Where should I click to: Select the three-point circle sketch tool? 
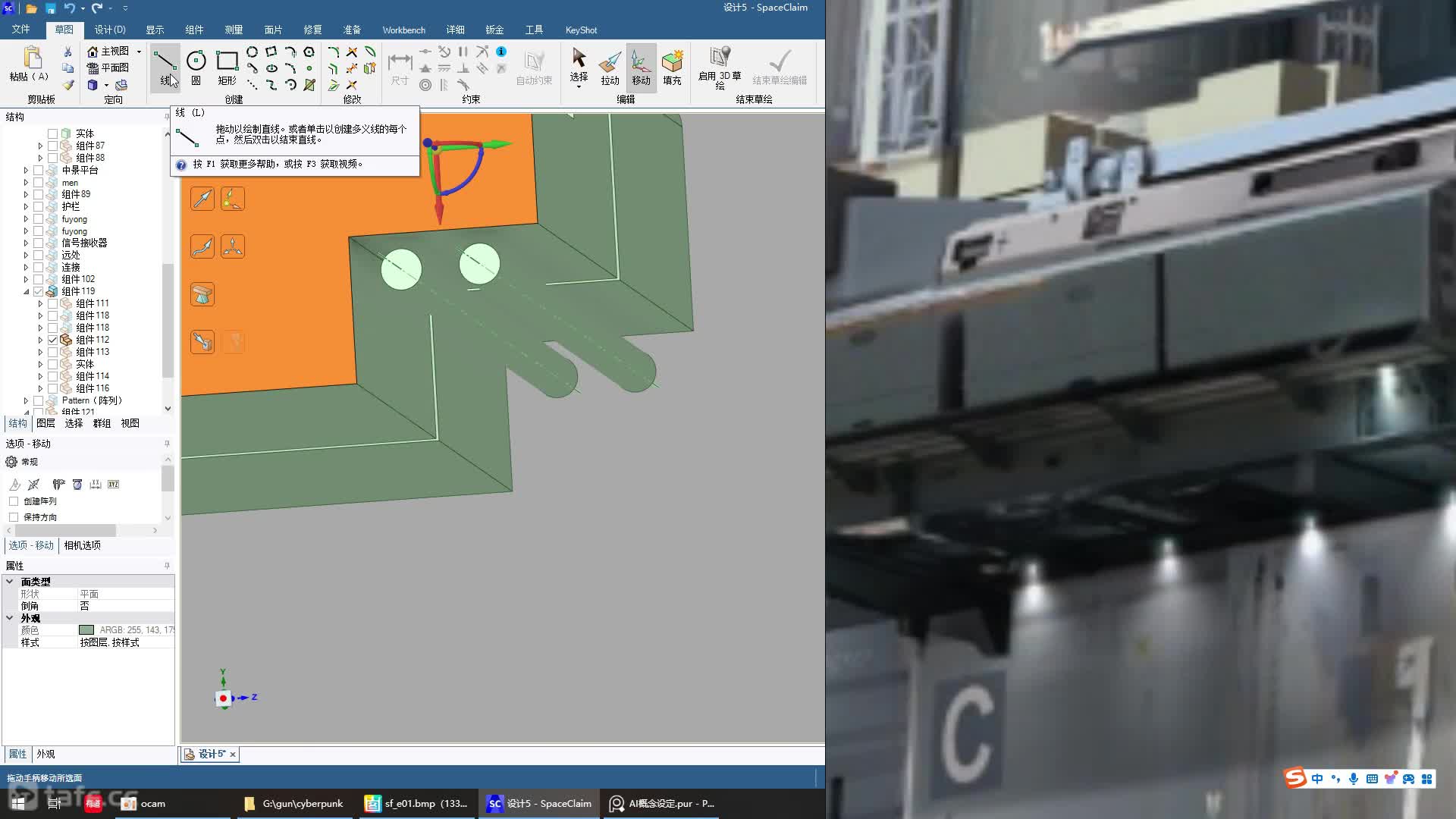252,52
